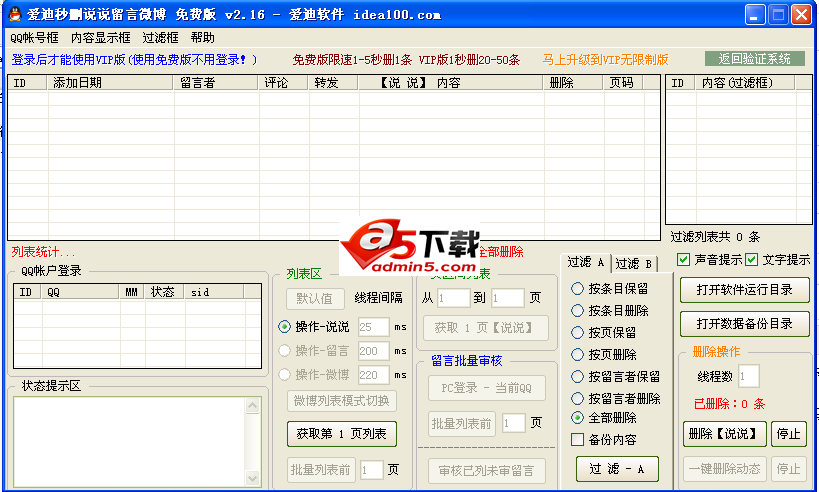
Task: Minimize the application window
Action: (x=755, y=14)
